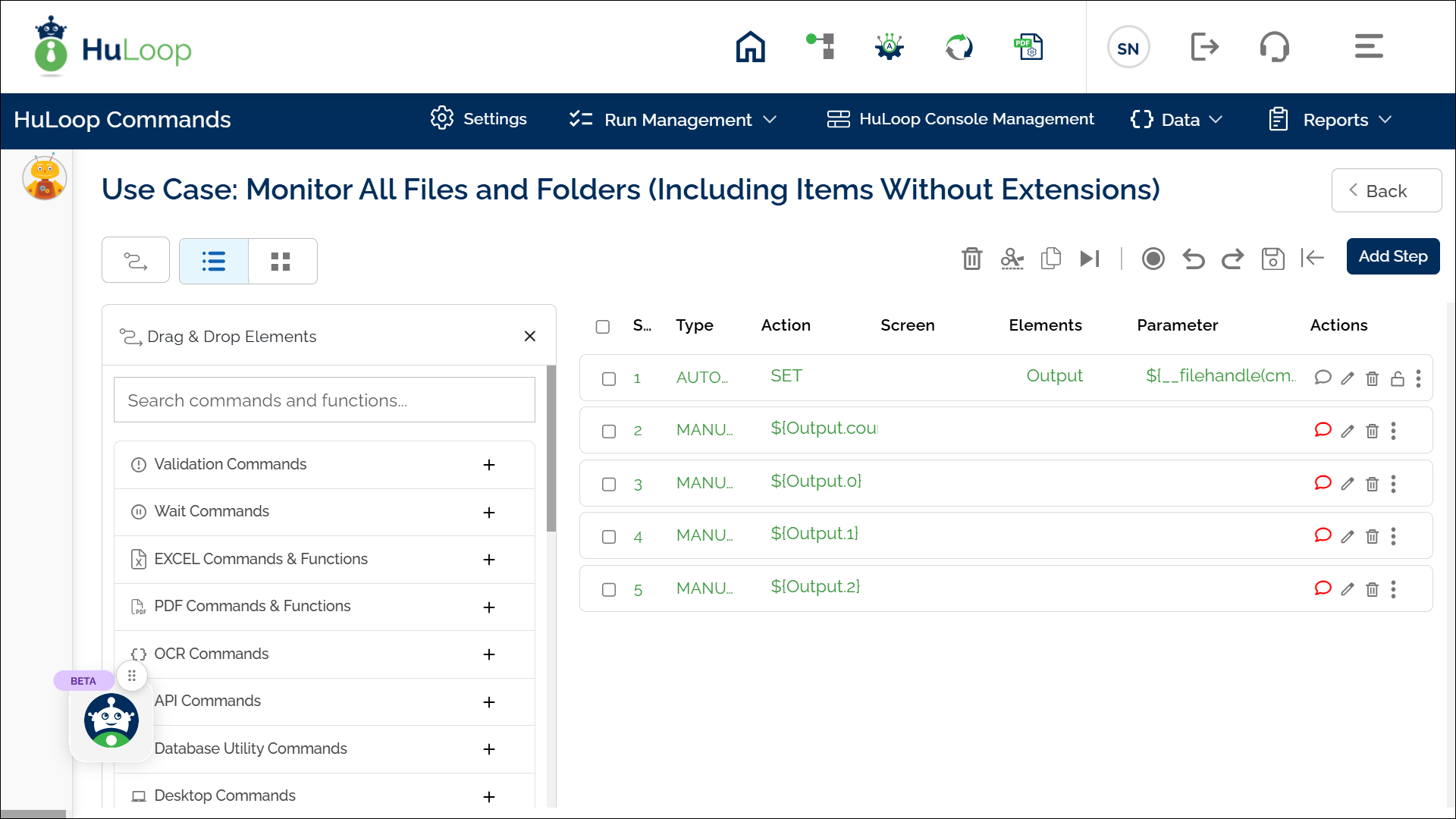Click the home icon in header
Viewport: 1456px width, 819px height.
[x=750, y=47]
